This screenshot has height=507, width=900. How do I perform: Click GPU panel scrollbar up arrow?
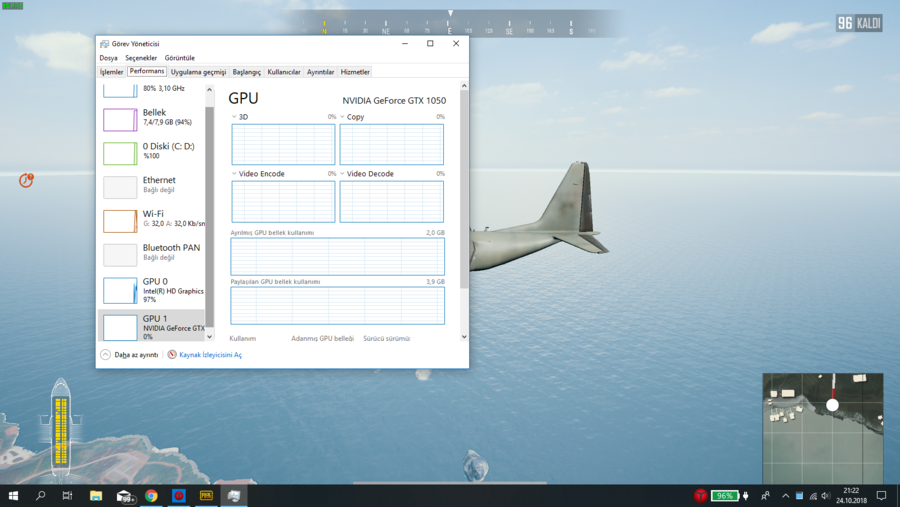point(464,86)
